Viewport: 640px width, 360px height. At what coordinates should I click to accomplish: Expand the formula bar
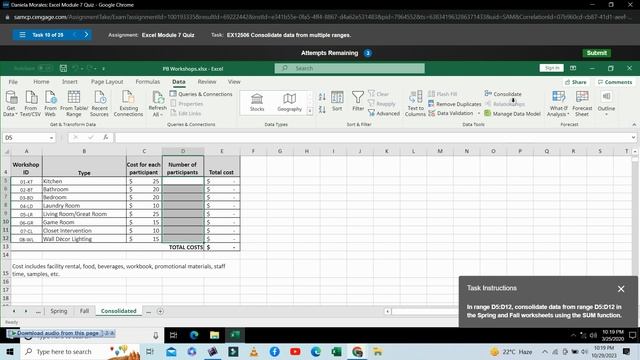coord(633,138)
